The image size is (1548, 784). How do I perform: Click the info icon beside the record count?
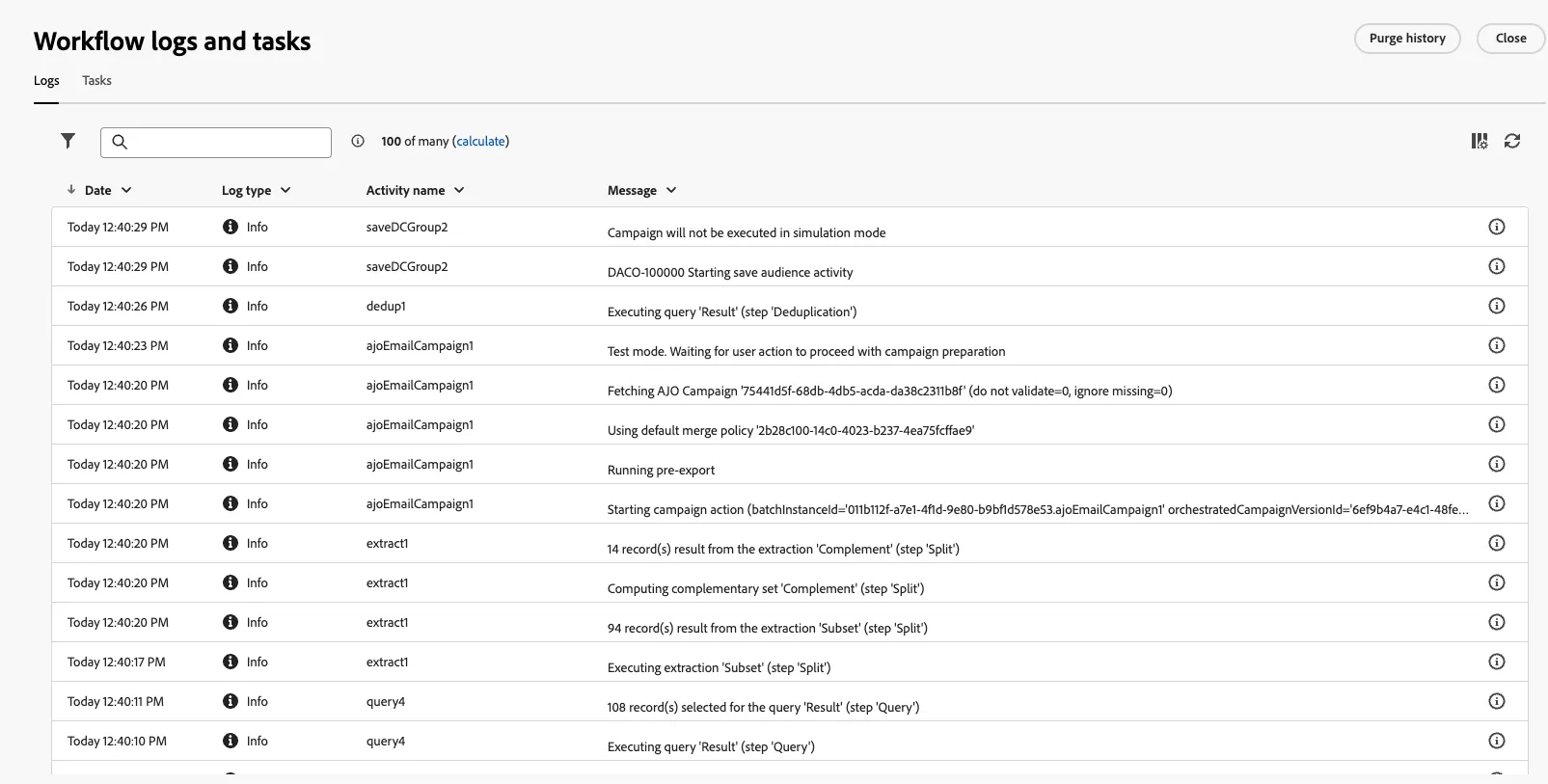point(358,141)
